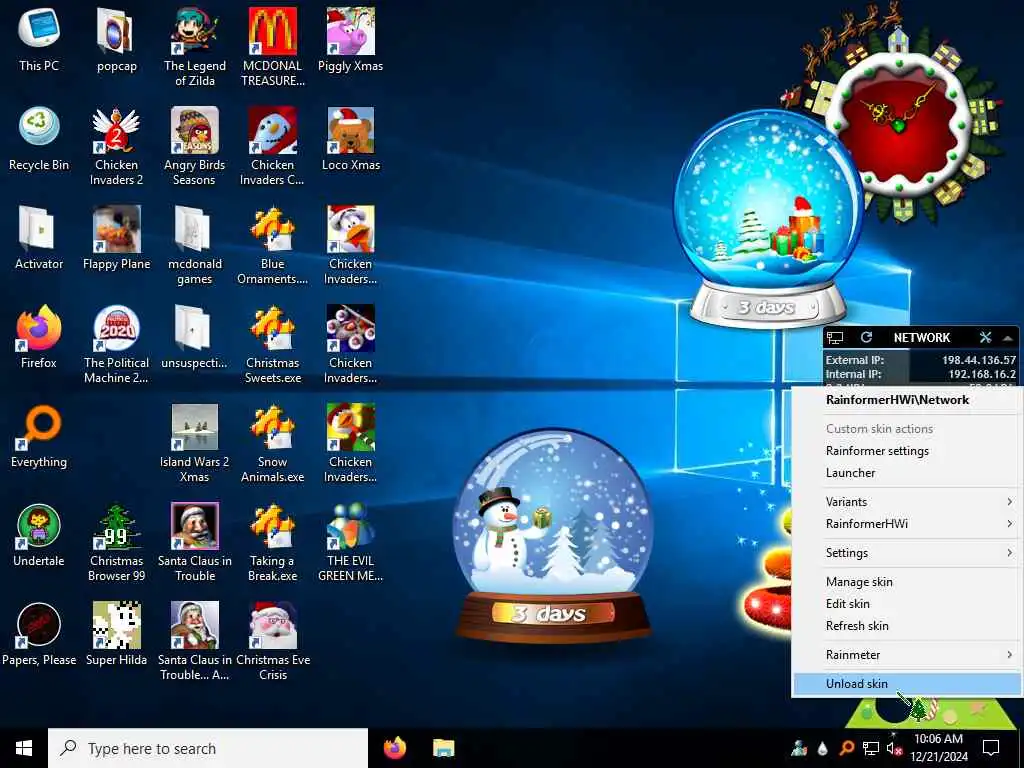Select the Angry Birds Seasons icon
The image size is (1024, 768).
pos(195,146)
